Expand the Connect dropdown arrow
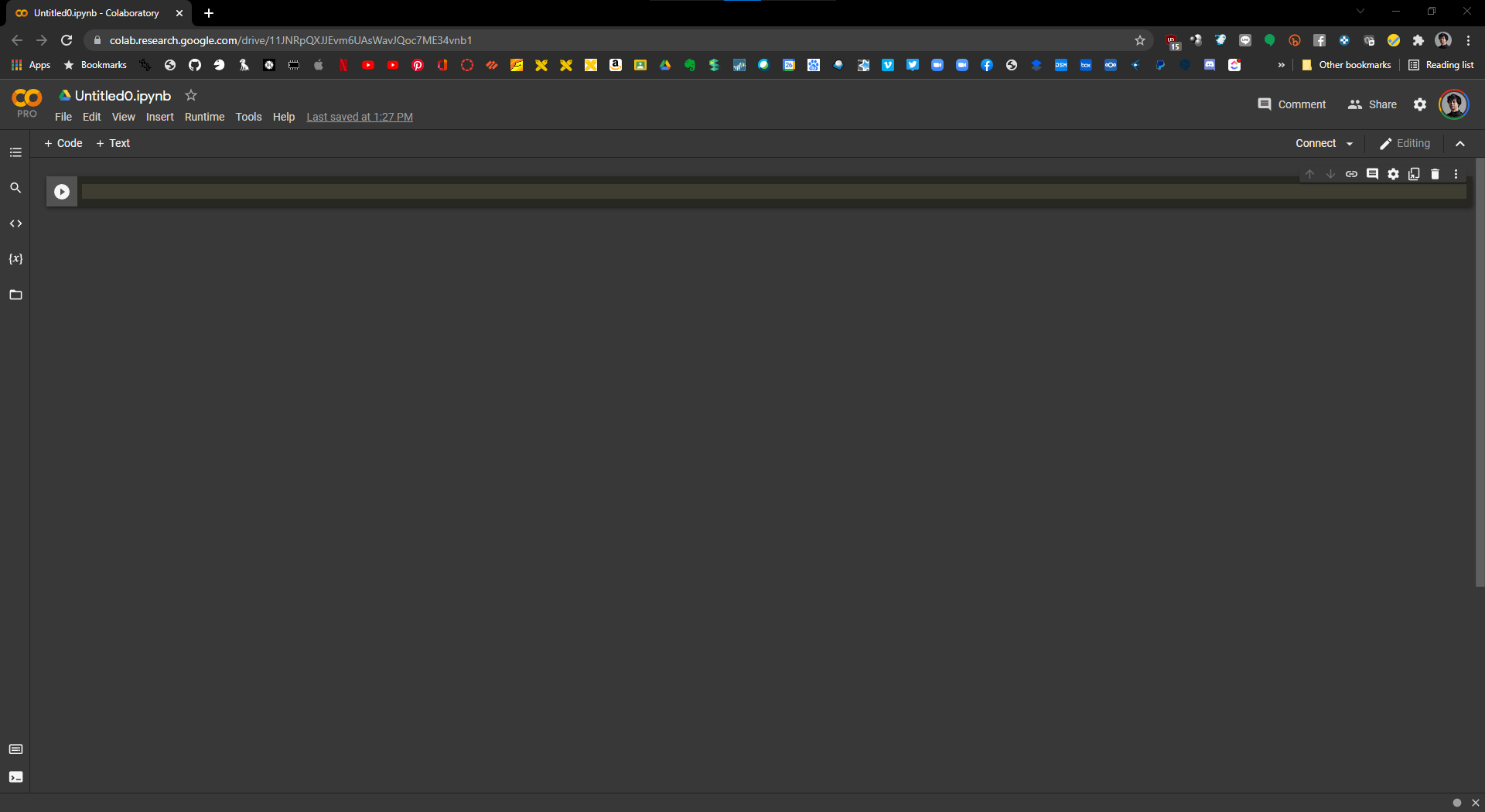Screen dimensions: 1485x812 pyautogui.click(x=1350, y=144)
